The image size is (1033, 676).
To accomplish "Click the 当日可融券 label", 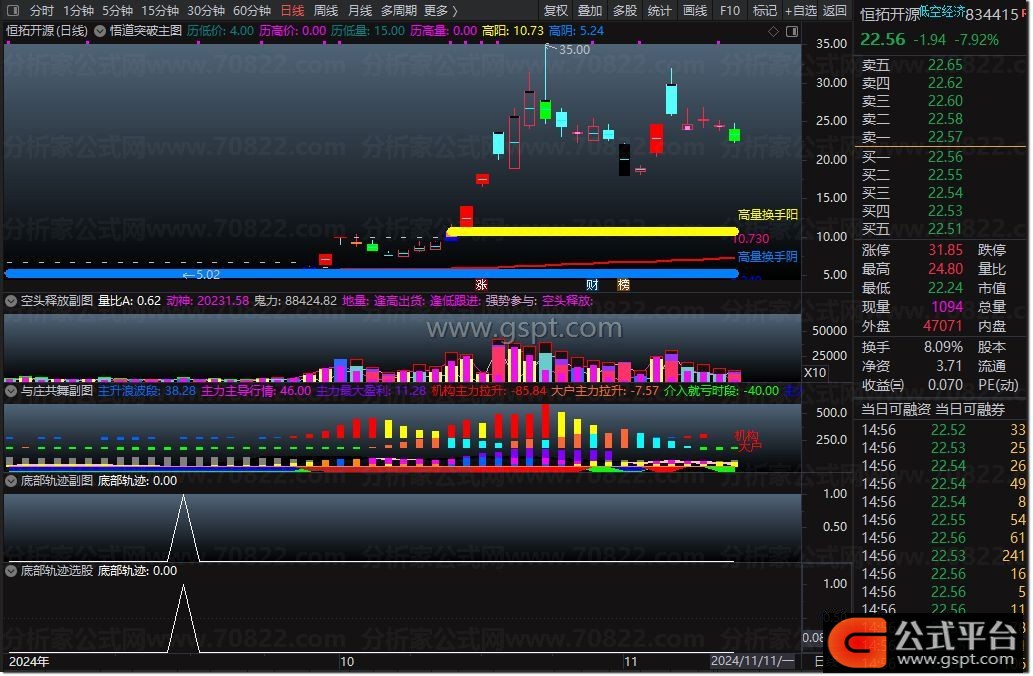I will click(970, 410).
